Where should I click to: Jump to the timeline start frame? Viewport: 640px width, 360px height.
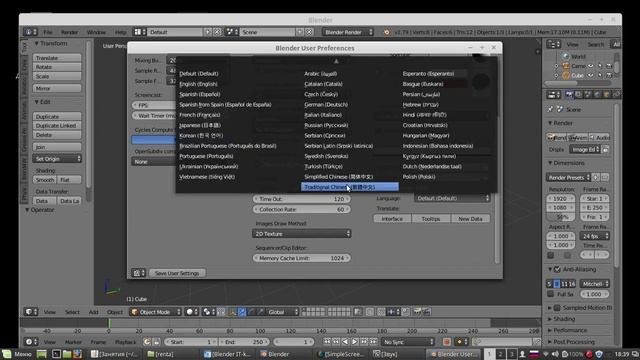[327, 342]
